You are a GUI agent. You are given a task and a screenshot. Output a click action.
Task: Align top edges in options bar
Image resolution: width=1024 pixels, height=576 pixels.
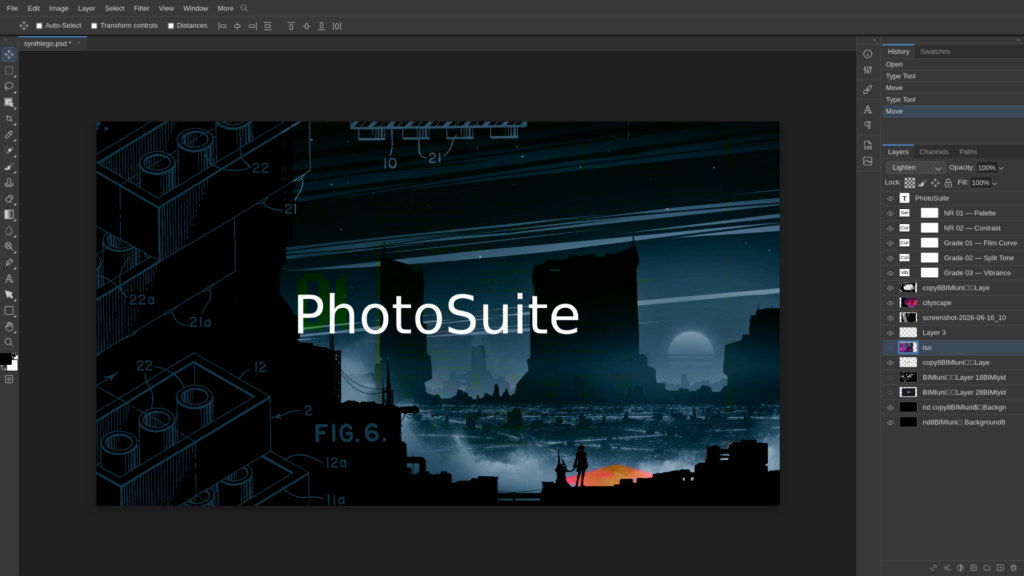(291, 26)
